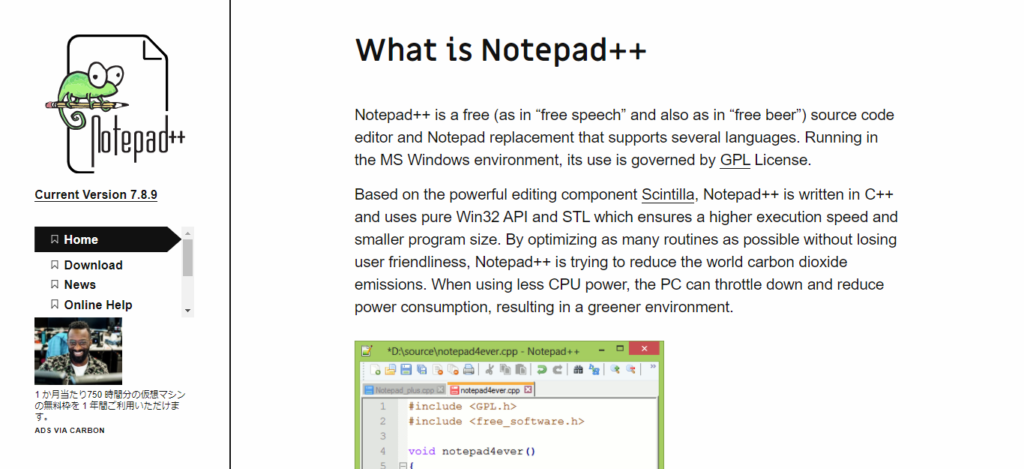Click Close document icon in screenshot toolbar

438,370
